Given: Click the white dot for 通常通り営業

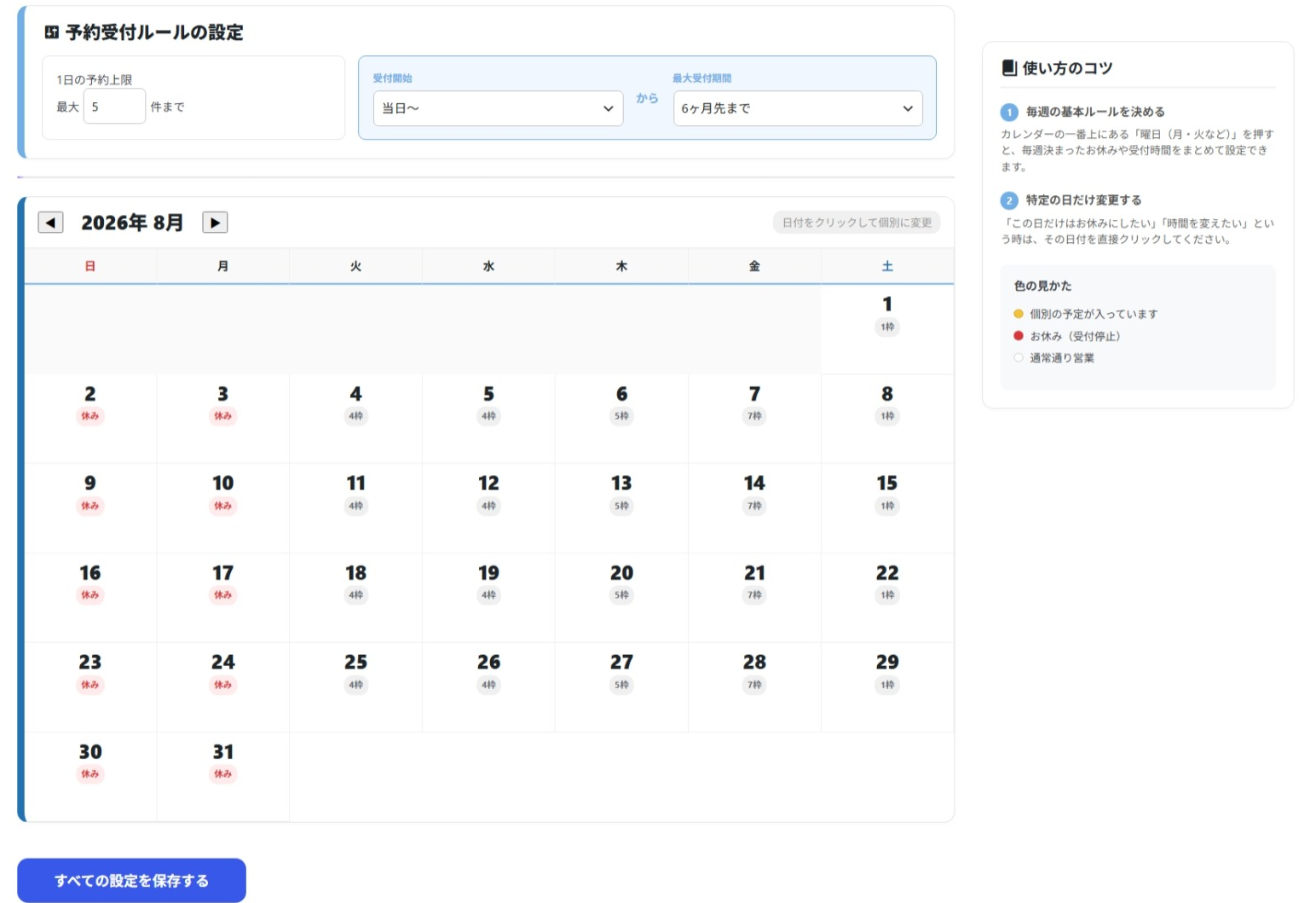Looking at the screenshot, I should click(1018, 357).
